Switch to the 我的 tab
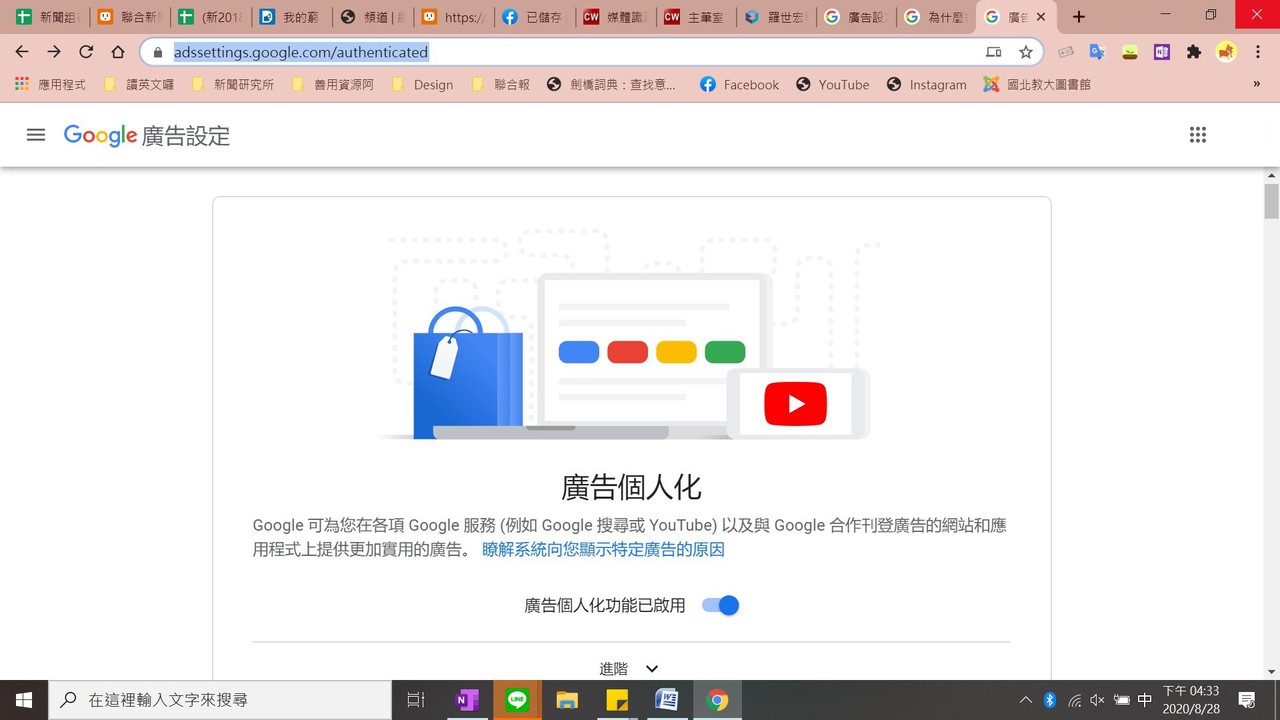Viewport: 1280px width, 720px height. (291, 17)
